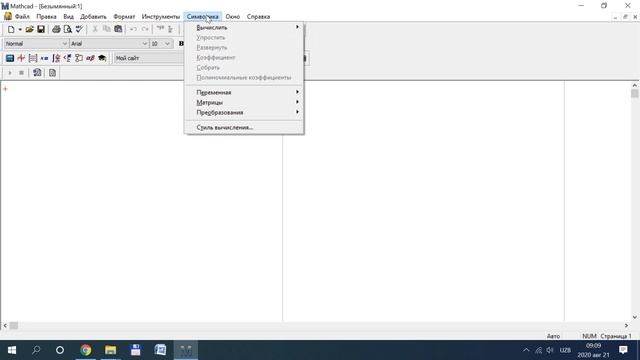Click the Мой сайт address field
Viewport: 640px width, 360px height.
(149, 58)
